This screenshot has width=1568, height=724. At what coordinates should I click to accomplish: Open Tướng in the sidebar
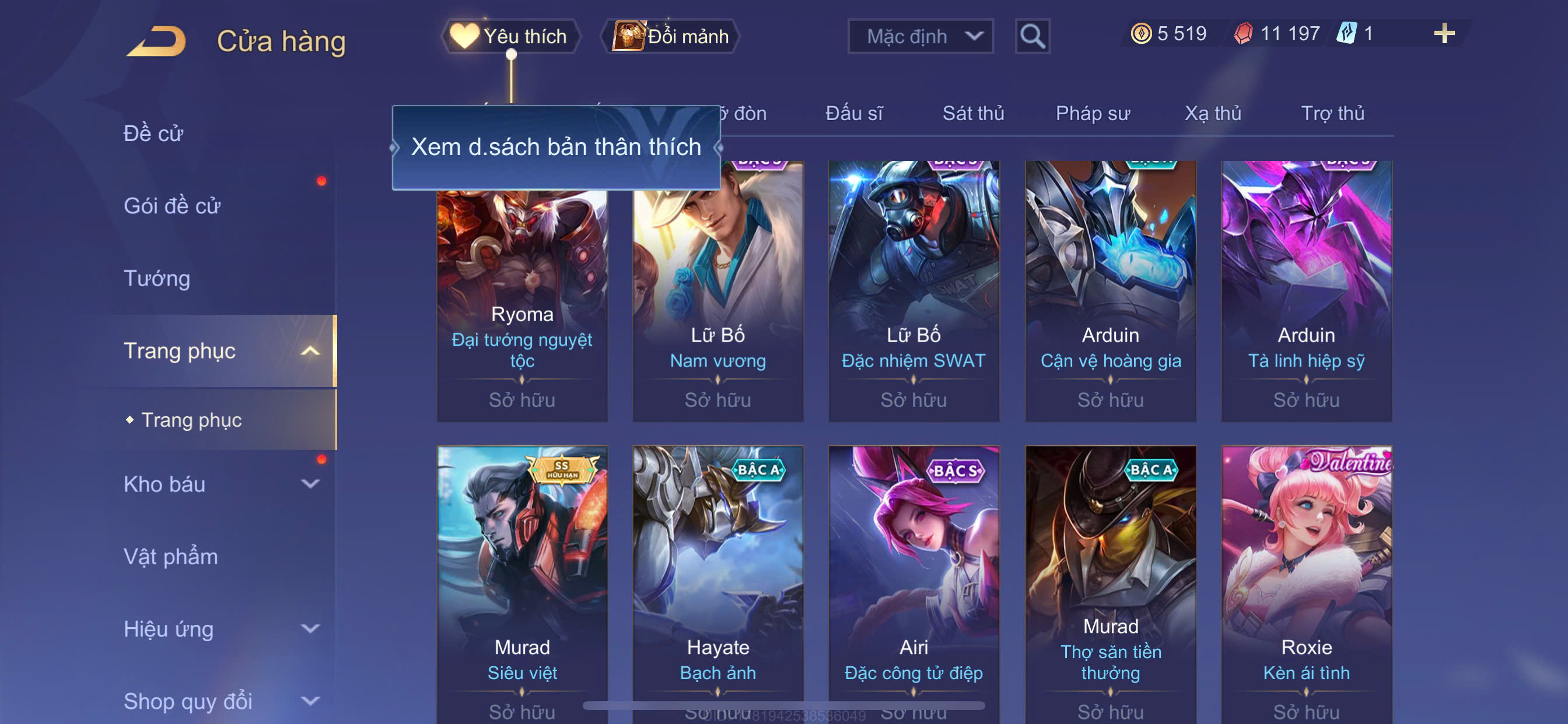[x=157, y=279]
